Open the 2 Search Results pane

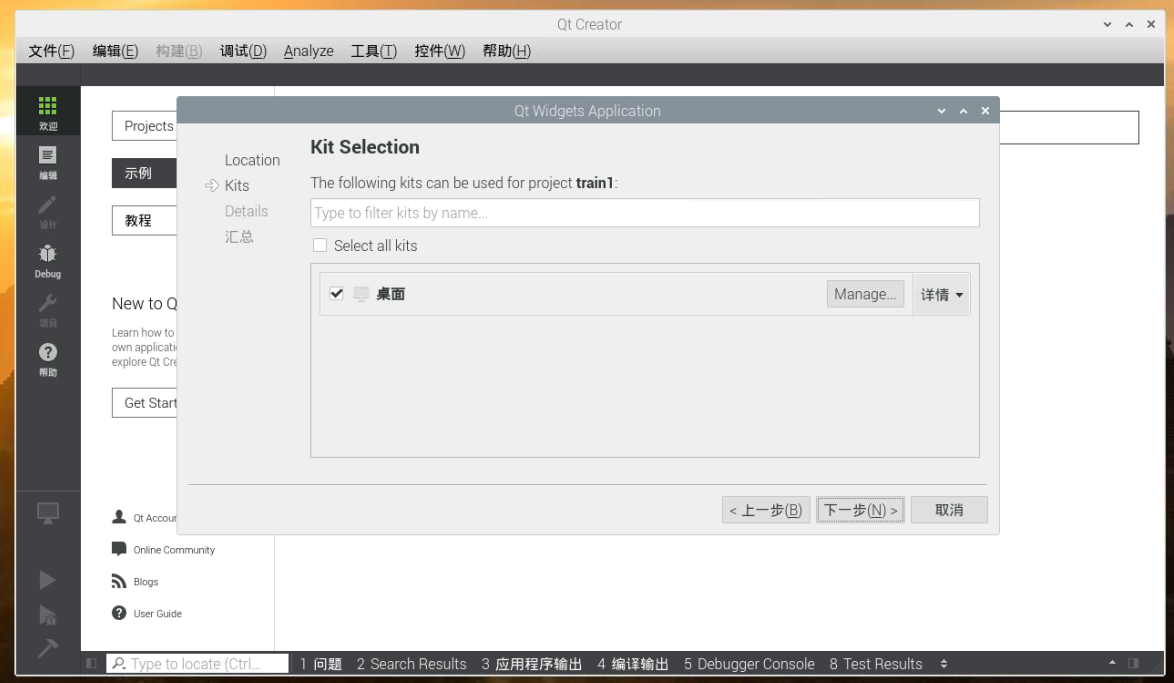(411, 664)
